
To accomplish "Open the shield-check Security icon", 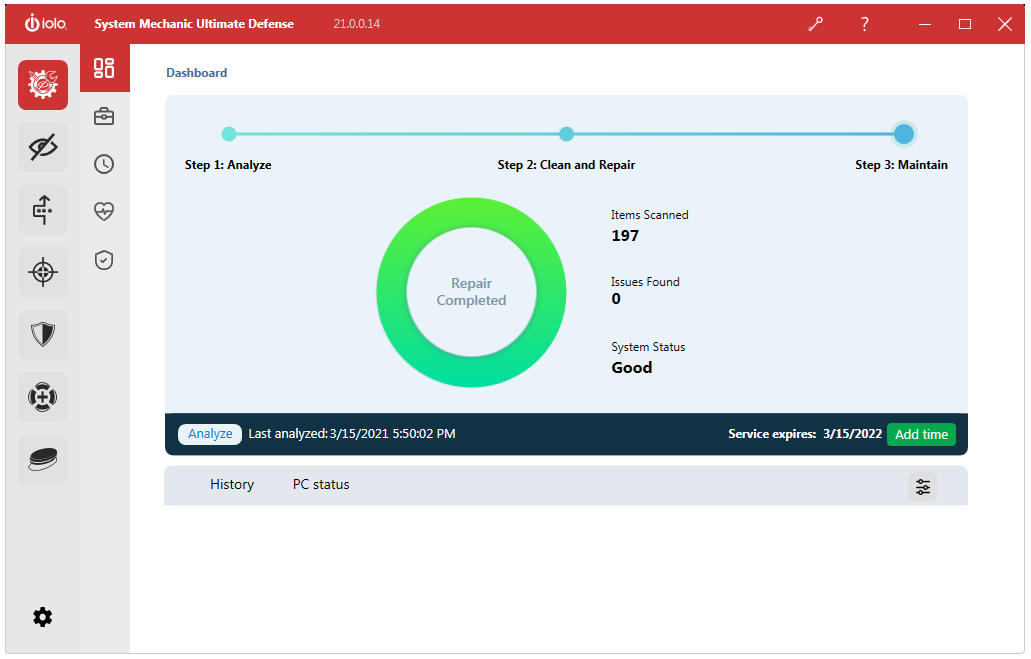I will click(x=104, y=260).
